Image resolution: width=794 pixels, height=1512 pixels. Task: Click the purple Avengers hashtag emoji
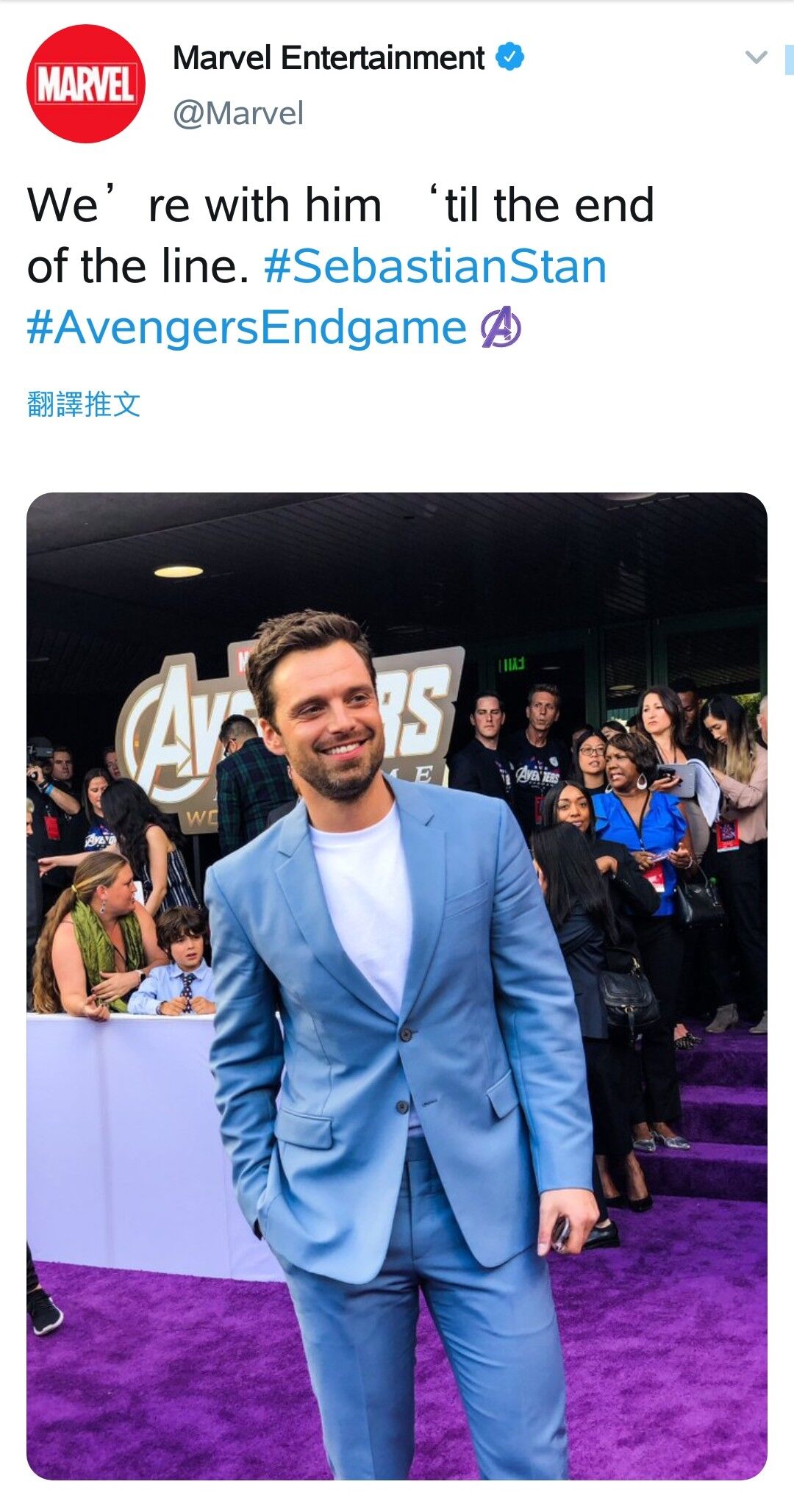point(501,328)
